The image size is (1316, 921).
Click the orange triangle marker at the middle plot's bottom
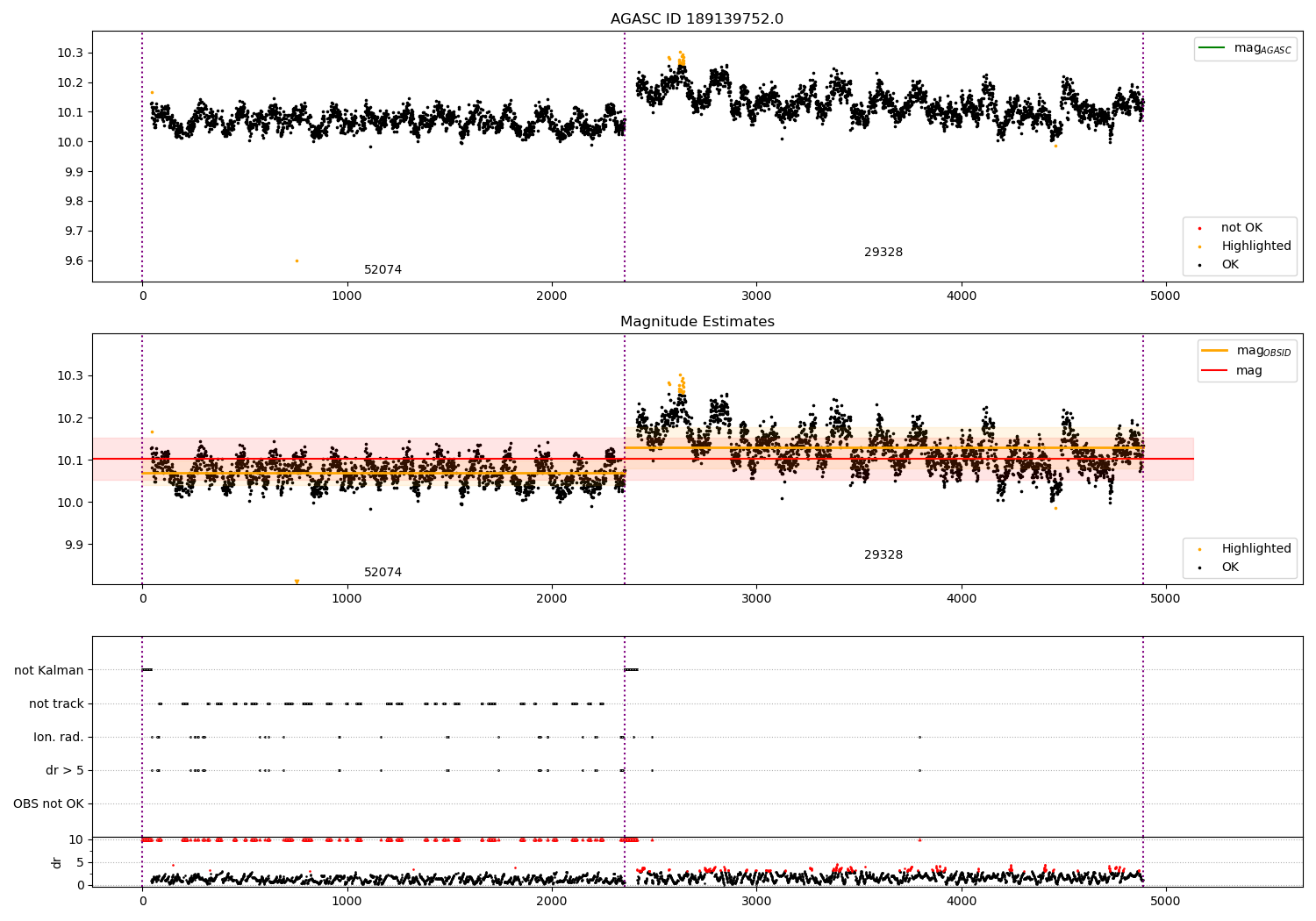click(x=297, y=582)
